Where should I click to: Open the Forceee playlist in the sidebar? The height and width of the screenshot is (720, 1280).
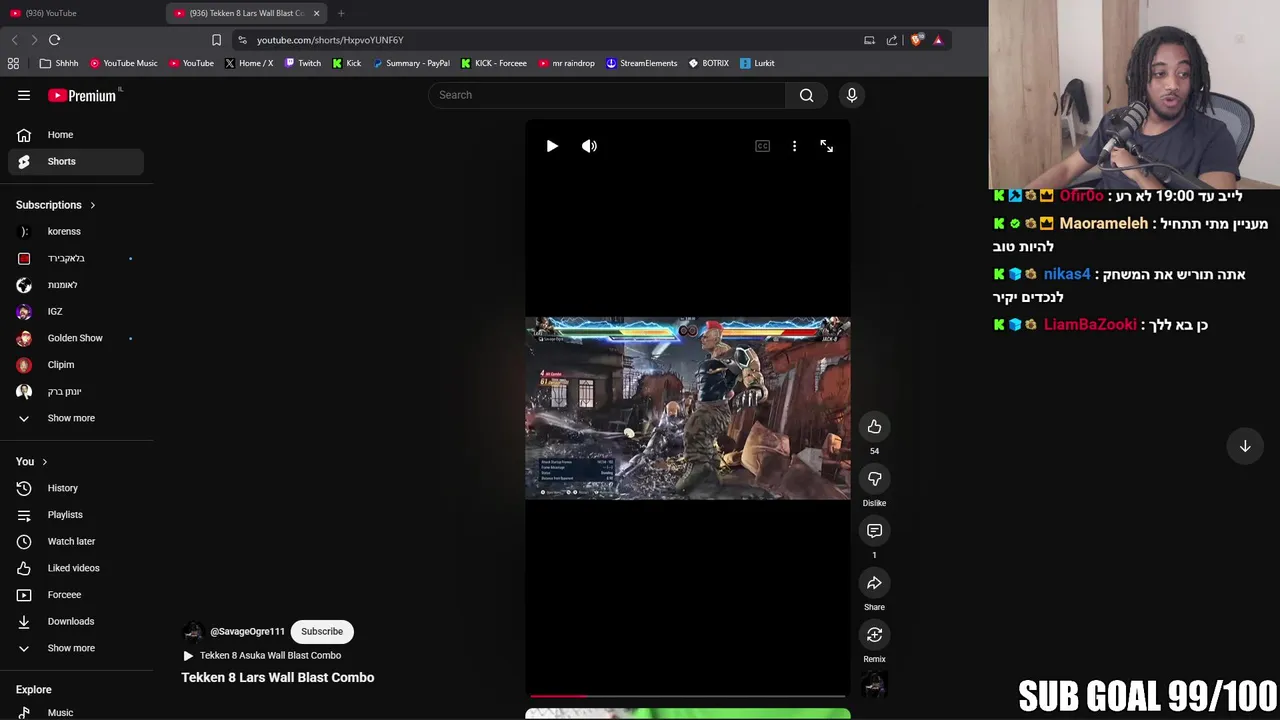(x=76, y=595)
